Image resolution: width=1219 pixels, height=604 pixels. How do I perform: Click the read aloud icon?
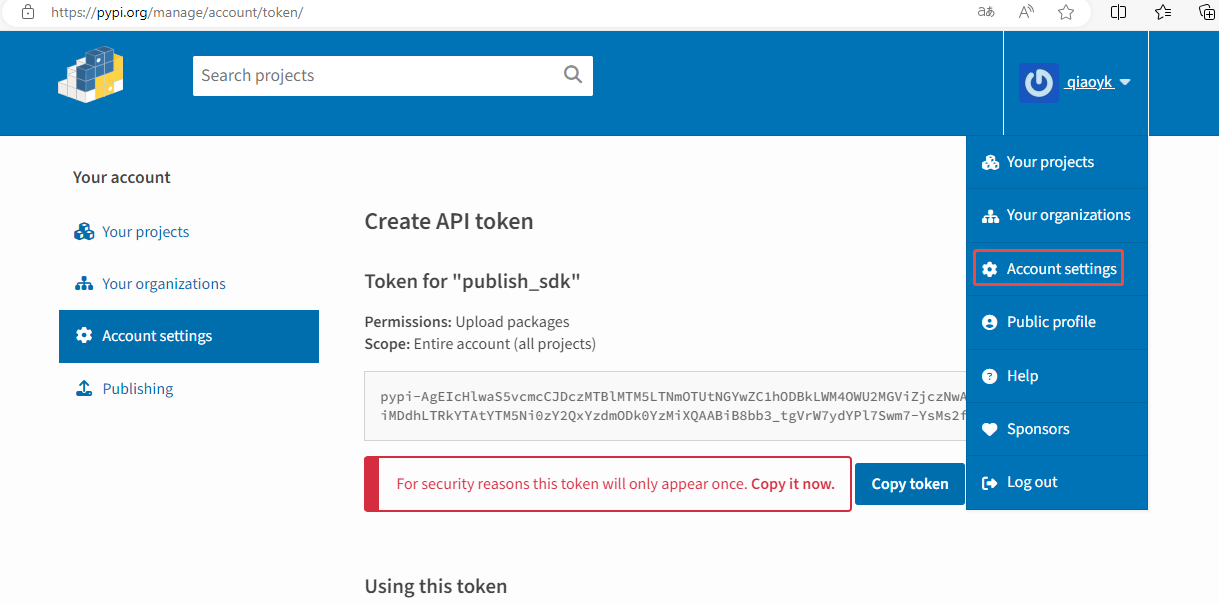[x=1026, y=12]
